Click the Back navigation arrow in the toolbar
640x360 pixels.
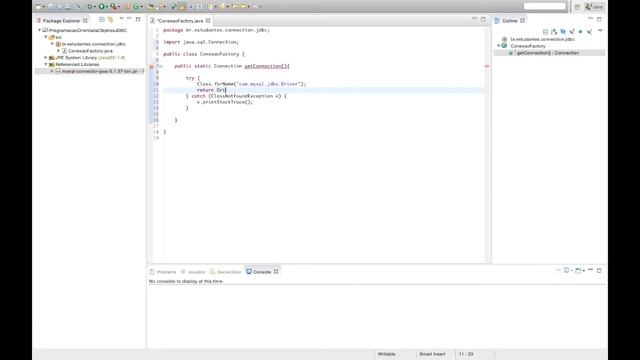pos(243,7)
